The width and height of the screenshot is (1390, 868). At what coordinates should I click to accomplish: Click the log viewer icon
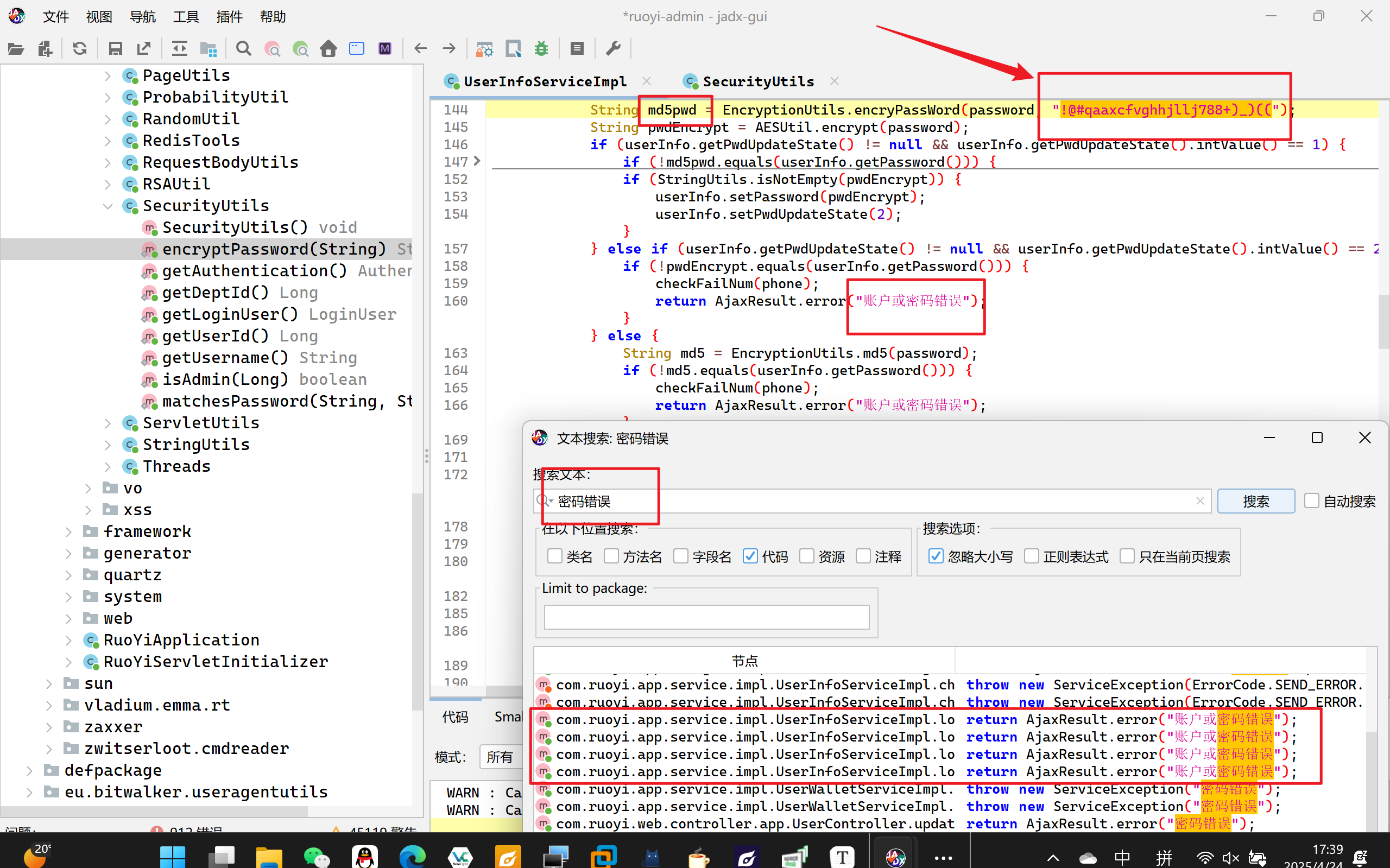577,49
